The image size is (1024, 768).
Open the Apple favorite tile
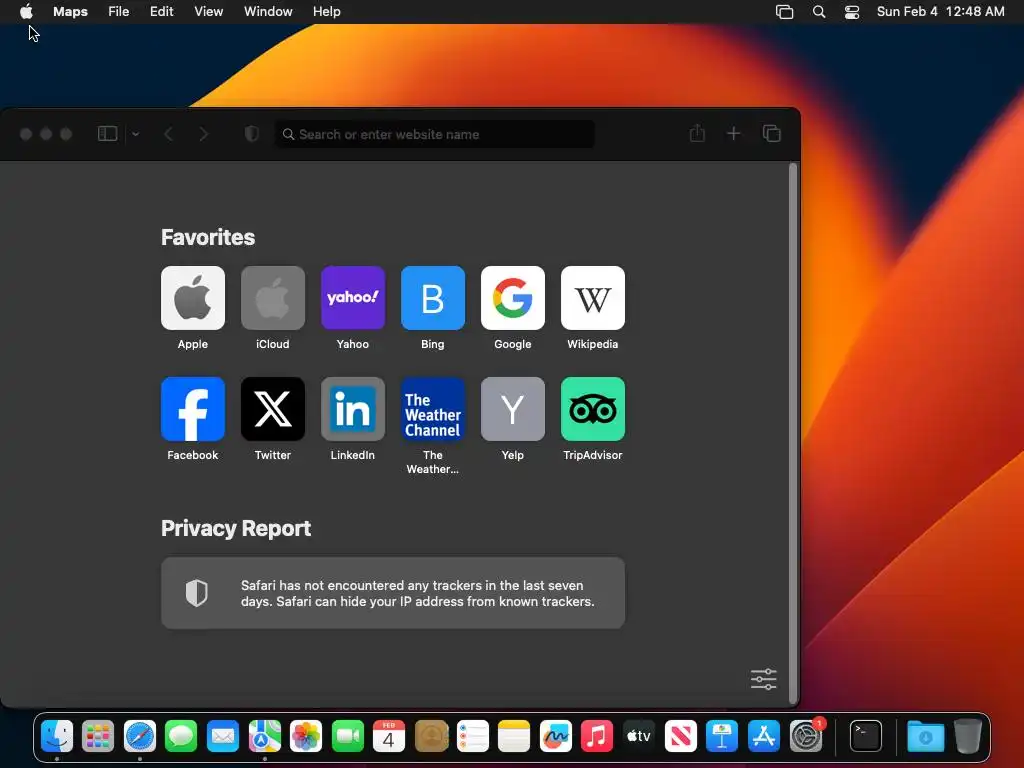pos(193,298)
